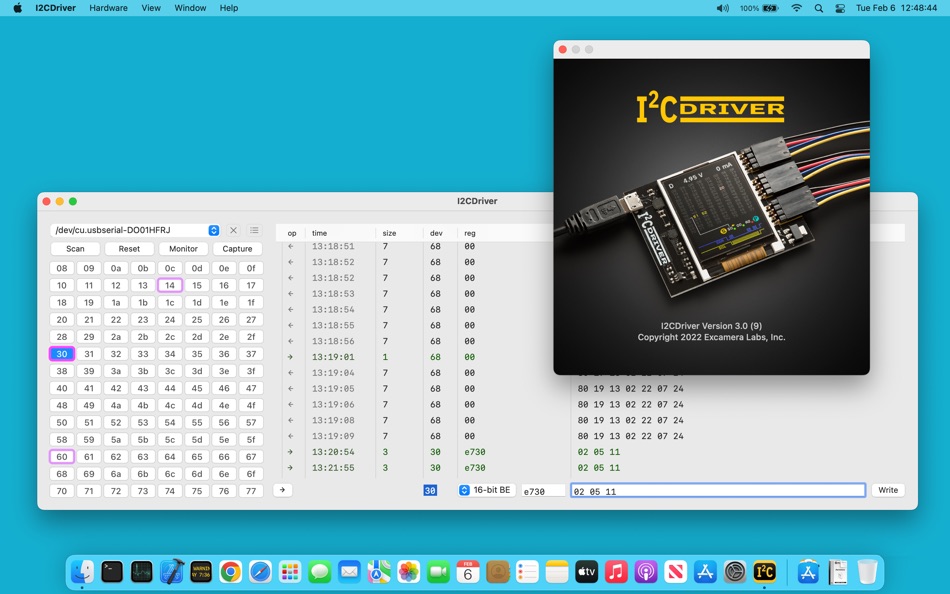Click the device address field showing 30
This screenshot has height=594, width=950.
[430, 491]
